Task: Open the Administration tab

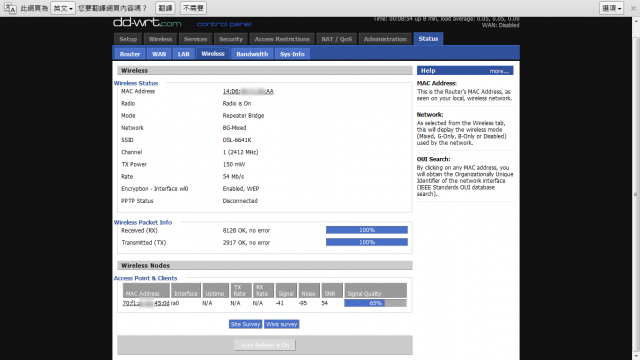Action: click(x=385, y=39)
